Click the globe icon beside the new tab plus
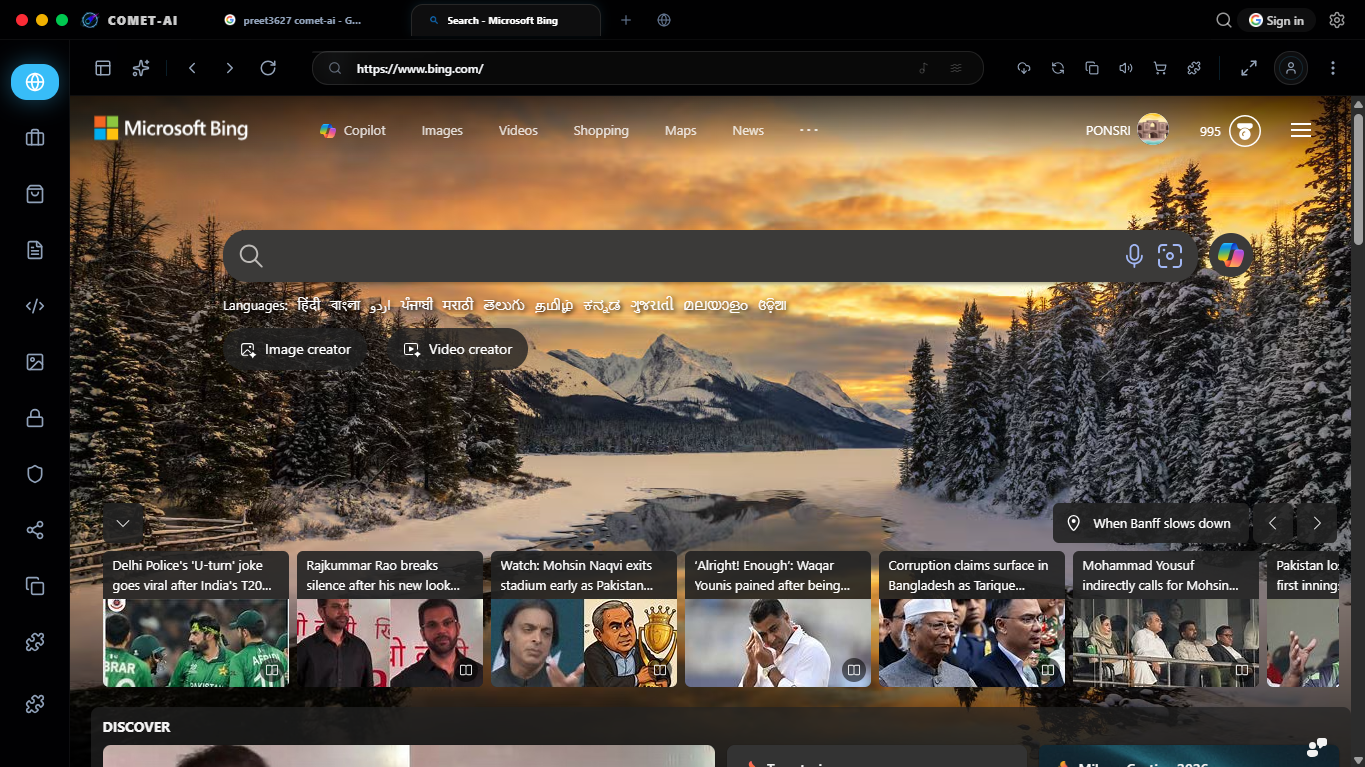This screenshot has width=1365, height=767. pos(664,20)
